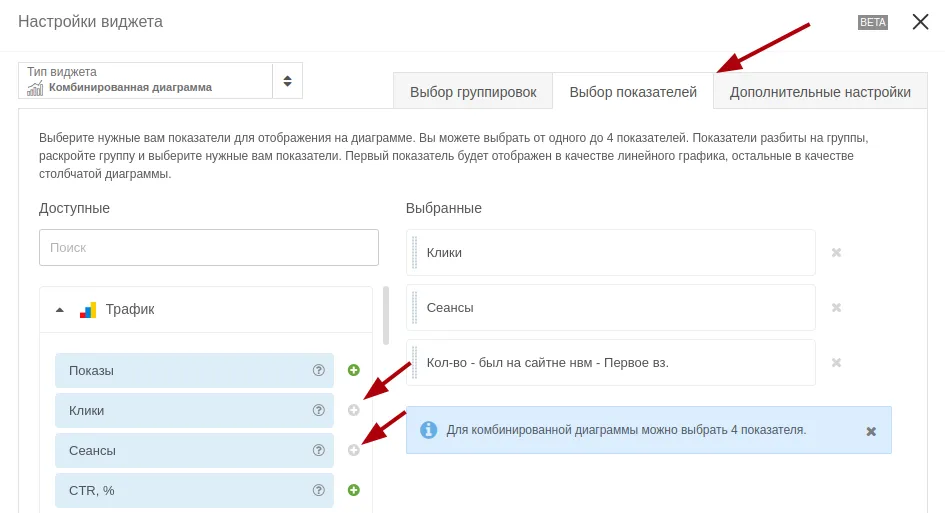Click drag handle of 'Кол-во - был на сайте'
This screenshot has width=945, height=513.
click(x=415, y=362)
